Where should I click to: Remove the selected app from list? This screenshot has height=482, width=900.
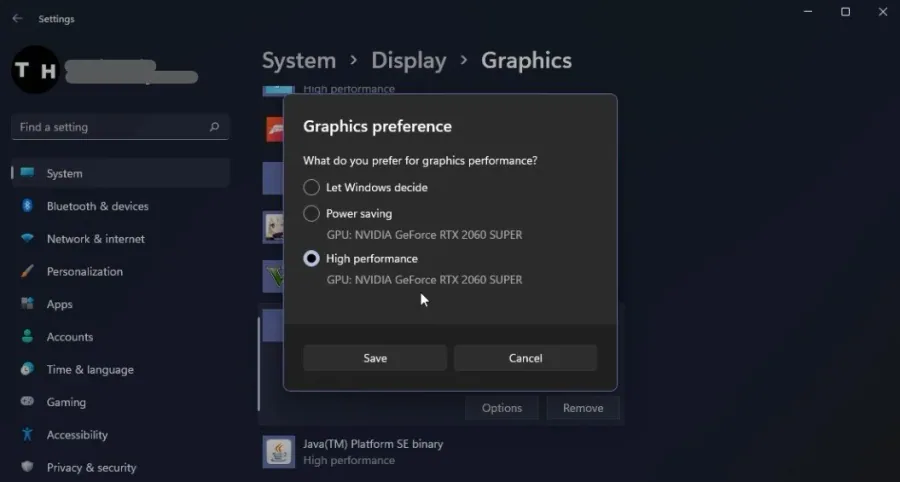pyautogui.click(x=583, y=408)
